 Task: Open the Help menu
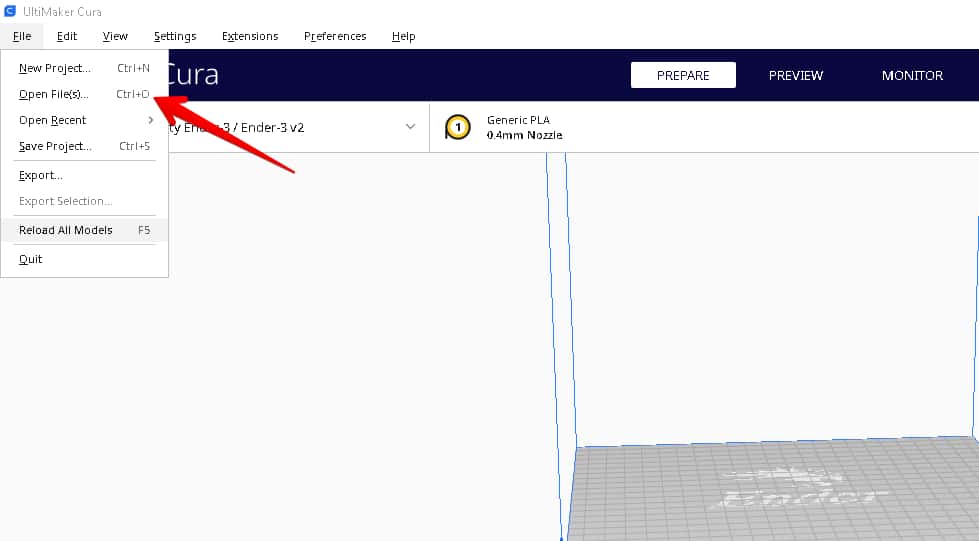[x=403, y=36]
